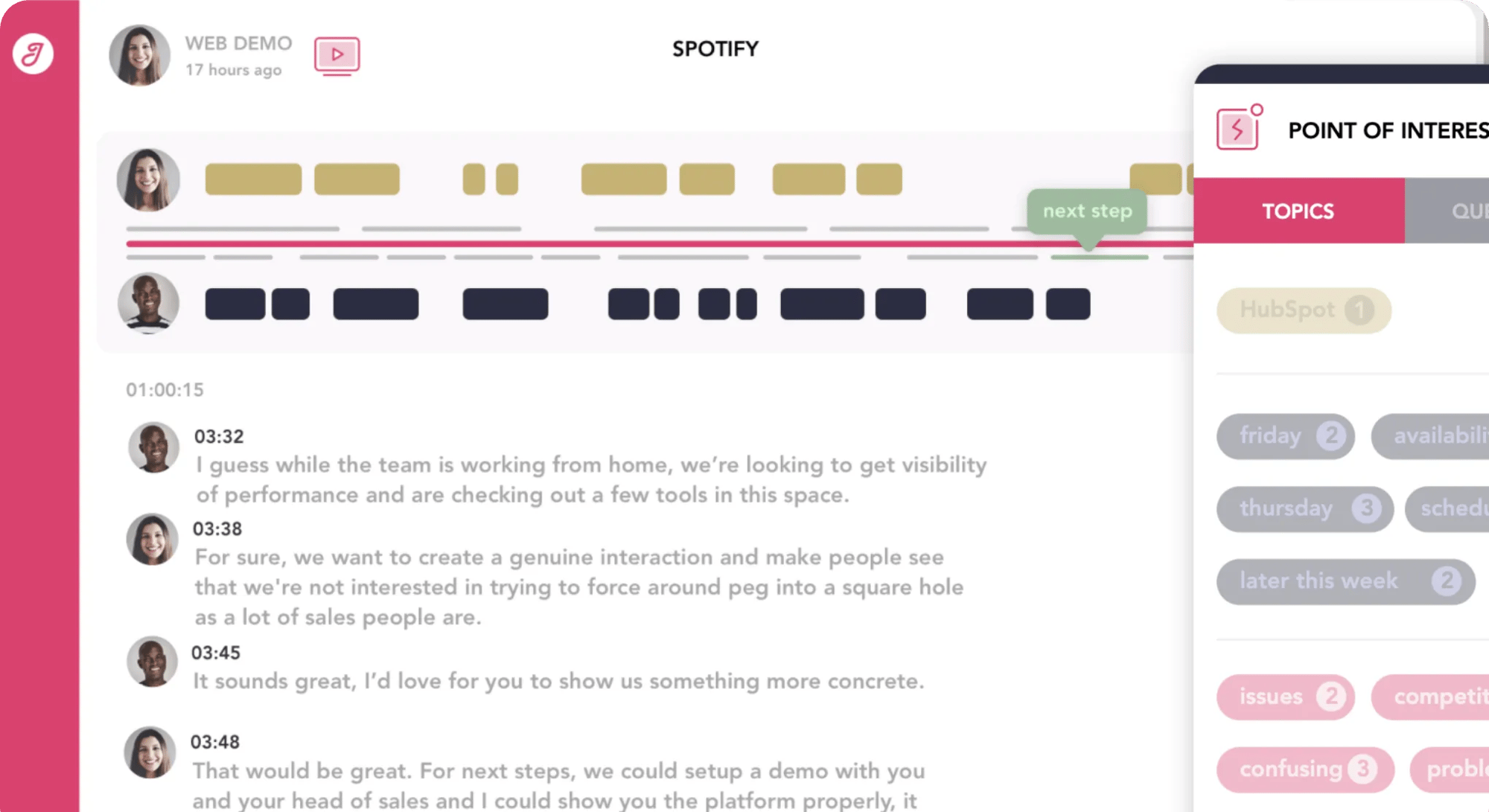1489x812 pixels.
Task: Click the female speaker avatar at top
Action: coord(148,178)
